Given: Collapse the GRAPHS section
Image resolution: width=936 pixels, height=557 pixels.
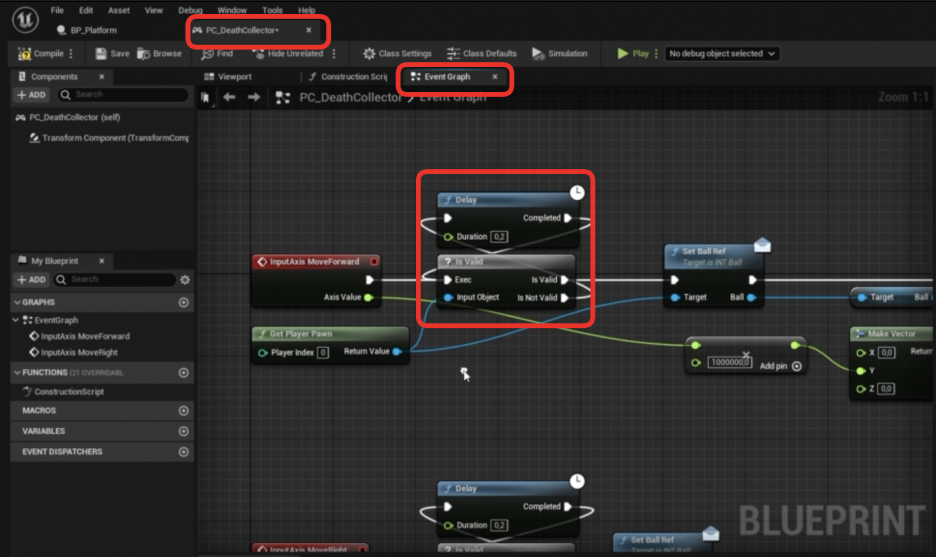Looking at the screenshot, I should click(17, 302).
